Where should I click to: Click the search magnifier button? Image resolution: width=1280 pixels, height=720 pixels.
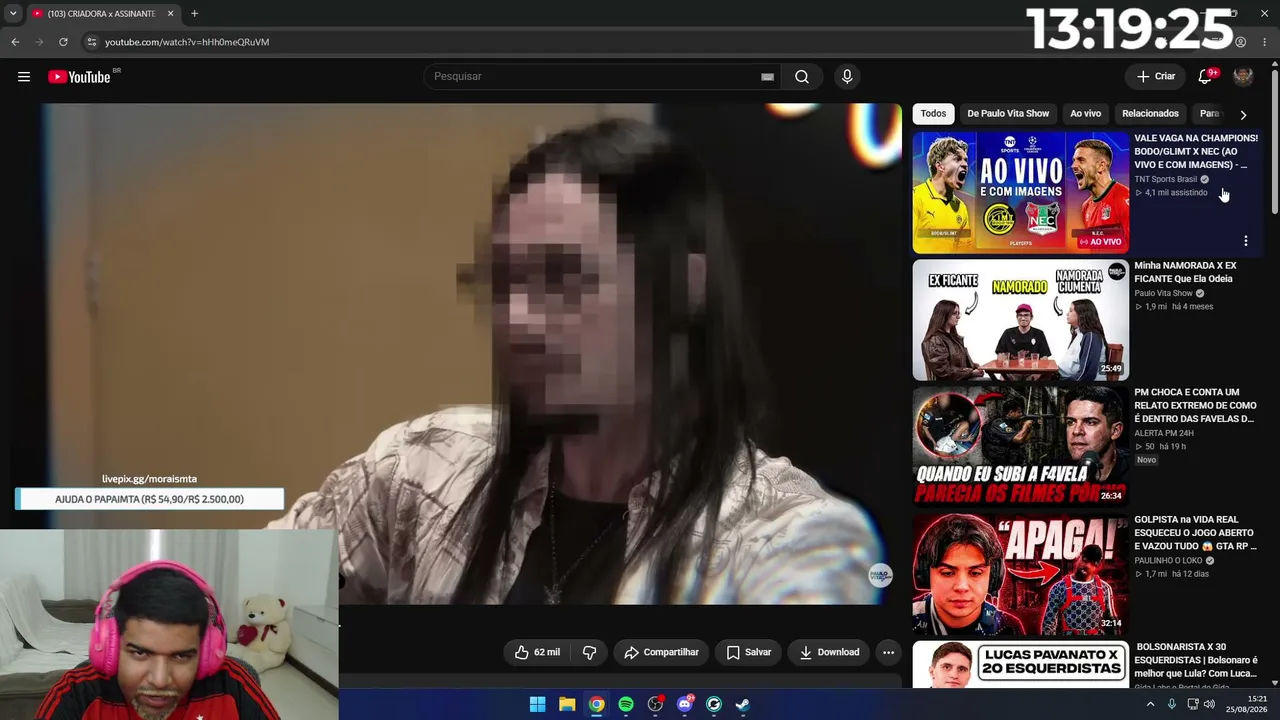tap(802, 77)
